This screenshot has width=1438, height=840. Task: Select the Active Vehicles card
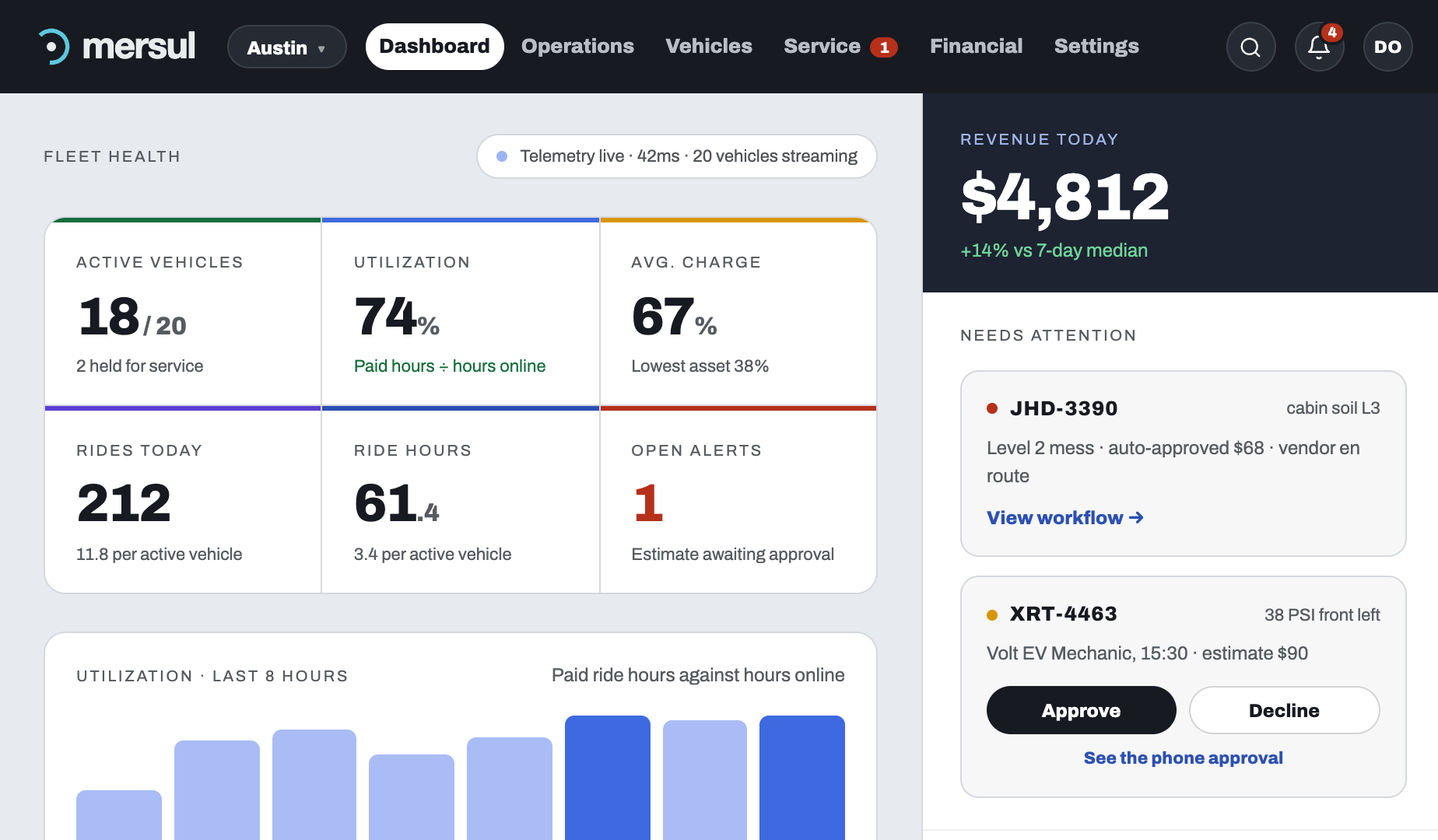pos(183,313)
